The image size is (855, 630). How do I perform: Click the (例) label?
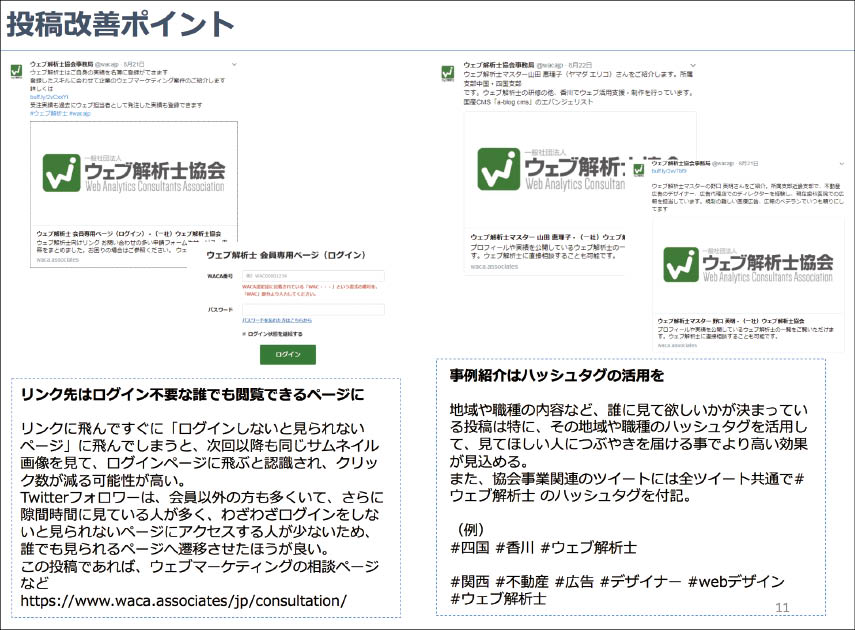coord(471,530)
